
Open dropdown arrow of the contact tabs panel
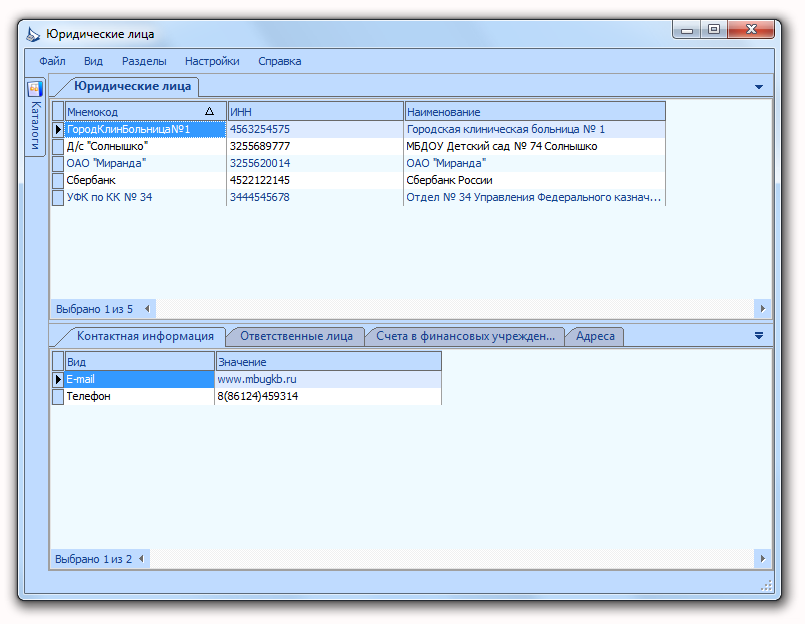[759, 336]
